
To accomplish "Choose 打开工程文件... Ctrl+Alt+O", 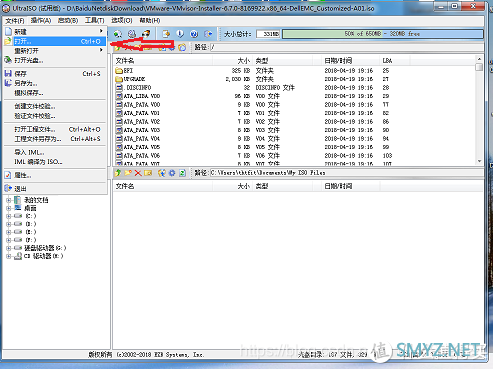I will tap(55, 129).
